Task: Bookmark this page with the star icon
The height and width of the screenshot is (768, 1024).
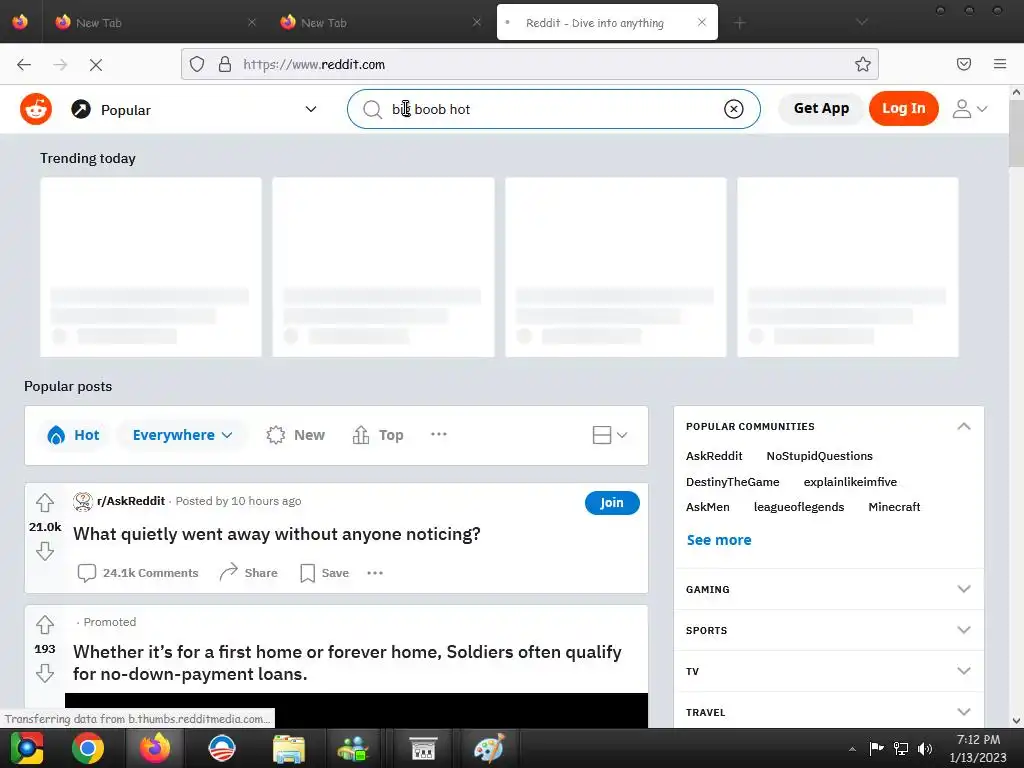Action: coord(863,64)
